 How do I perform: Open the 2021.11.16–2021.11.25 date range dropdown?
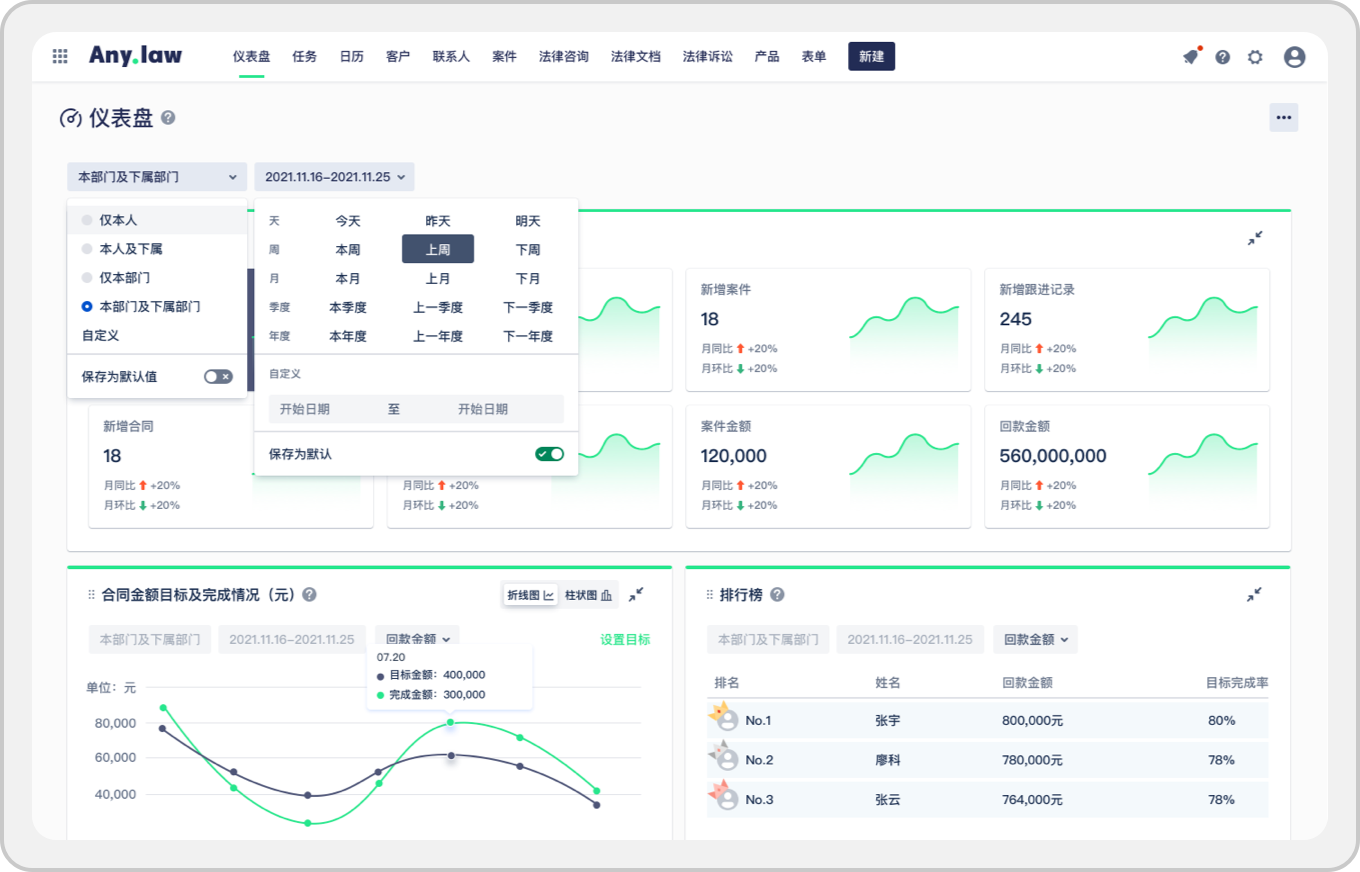[334, 177]
